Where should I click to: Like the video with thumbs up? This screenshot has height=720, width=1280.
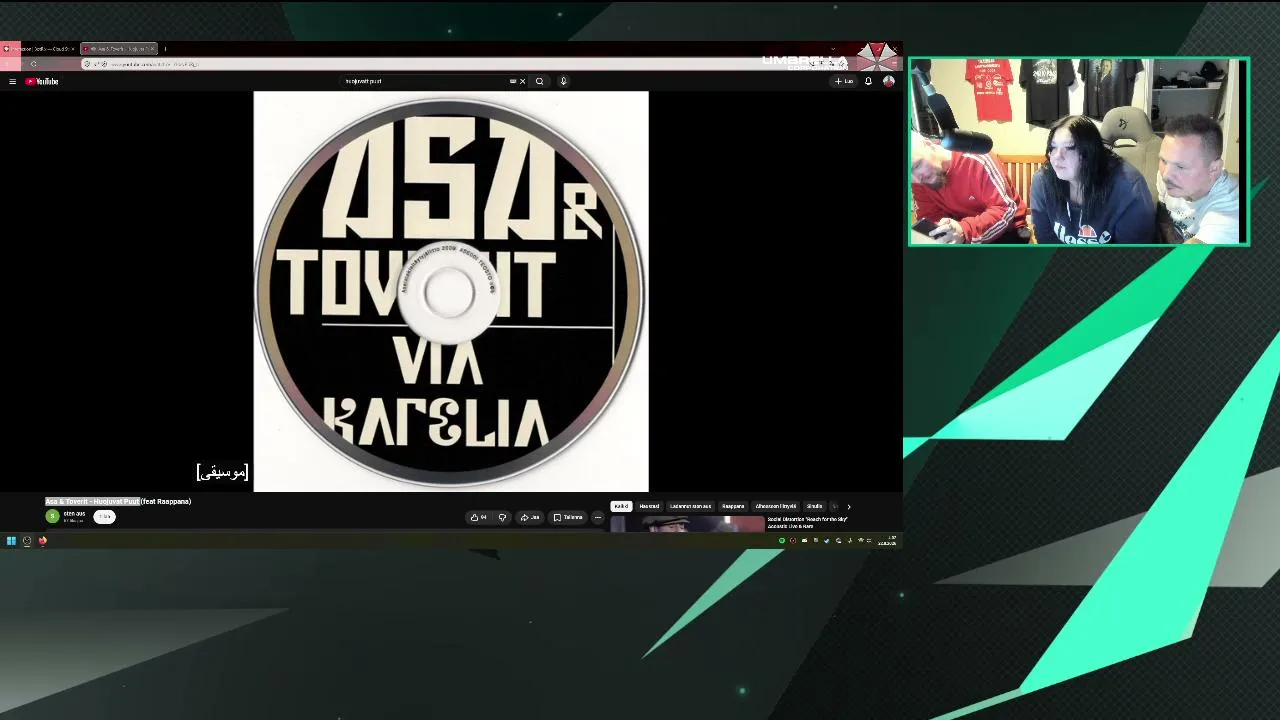479,517
